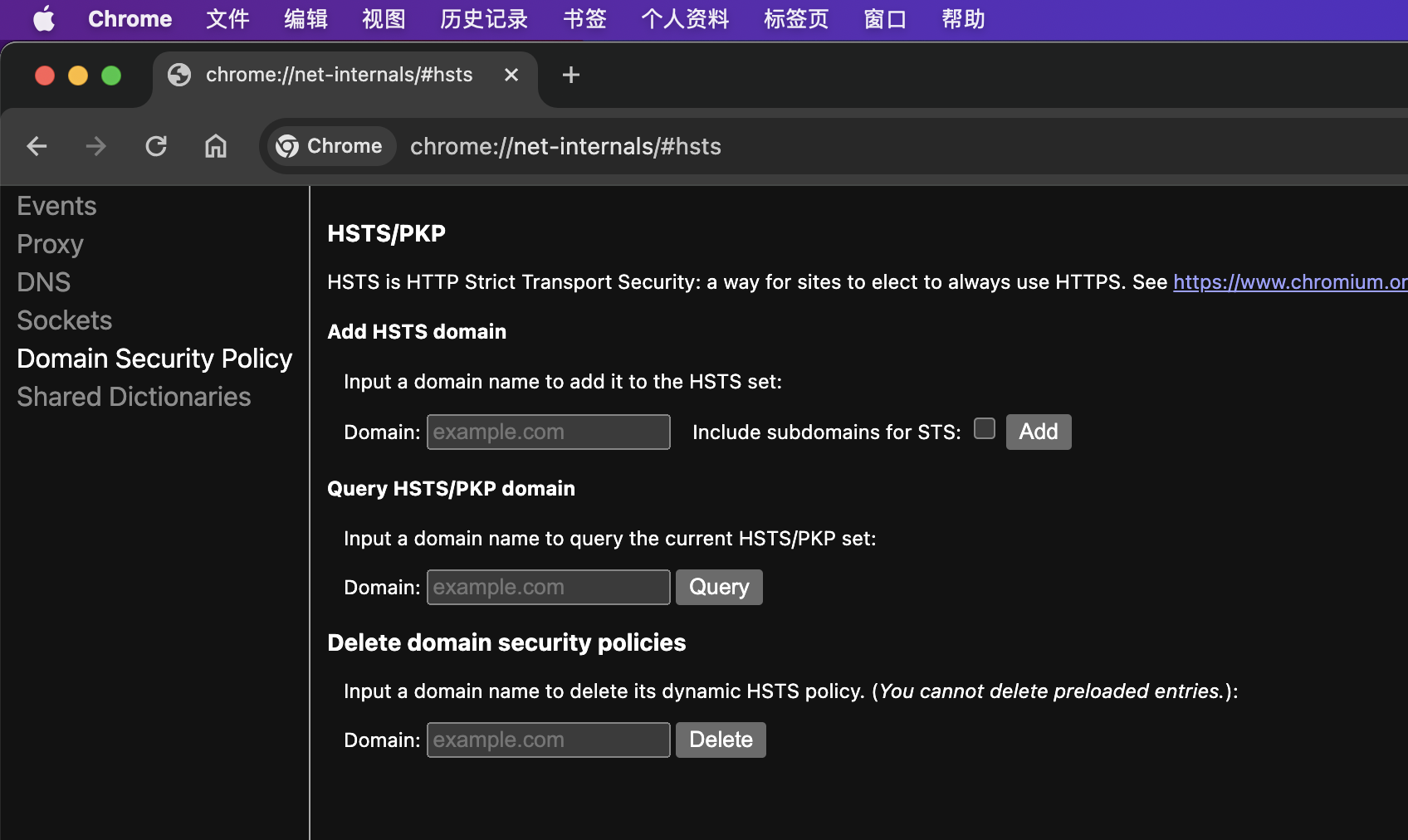Enable Include subdomains for STS checkbox
The width and height of the screenshot is (1408, 840).
[x=985, y=429]
